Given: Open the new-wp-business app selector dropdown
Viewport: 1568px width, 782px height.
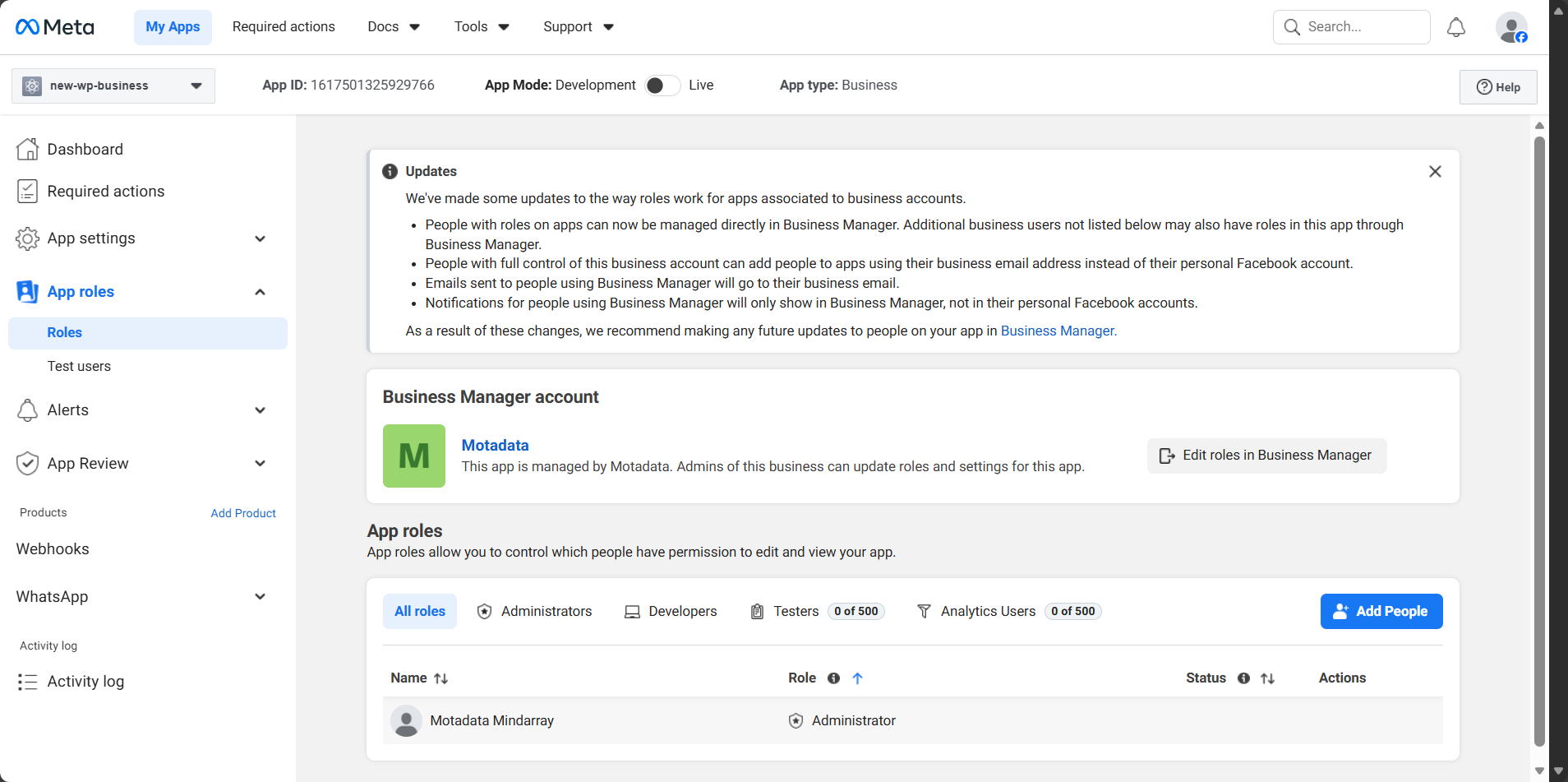Looking at the screenshot, I should 113,86.
